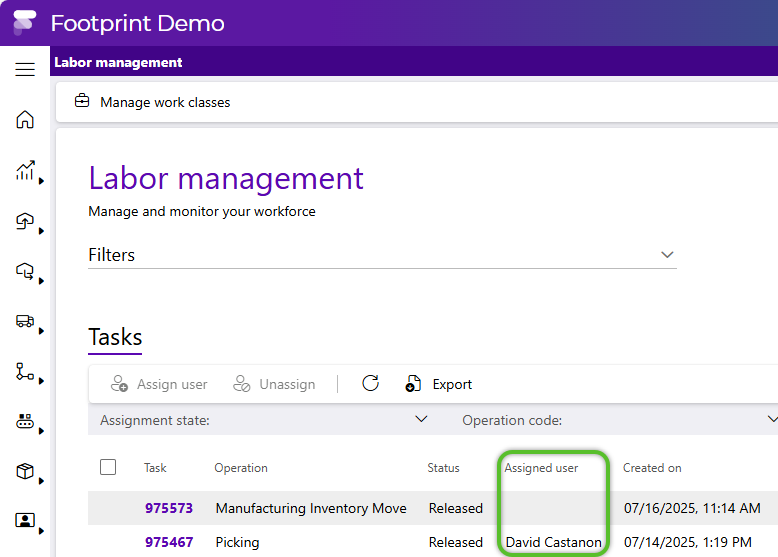Click Released status in row 975573
This screenshot has width=778, height=557.
(456, 508)
